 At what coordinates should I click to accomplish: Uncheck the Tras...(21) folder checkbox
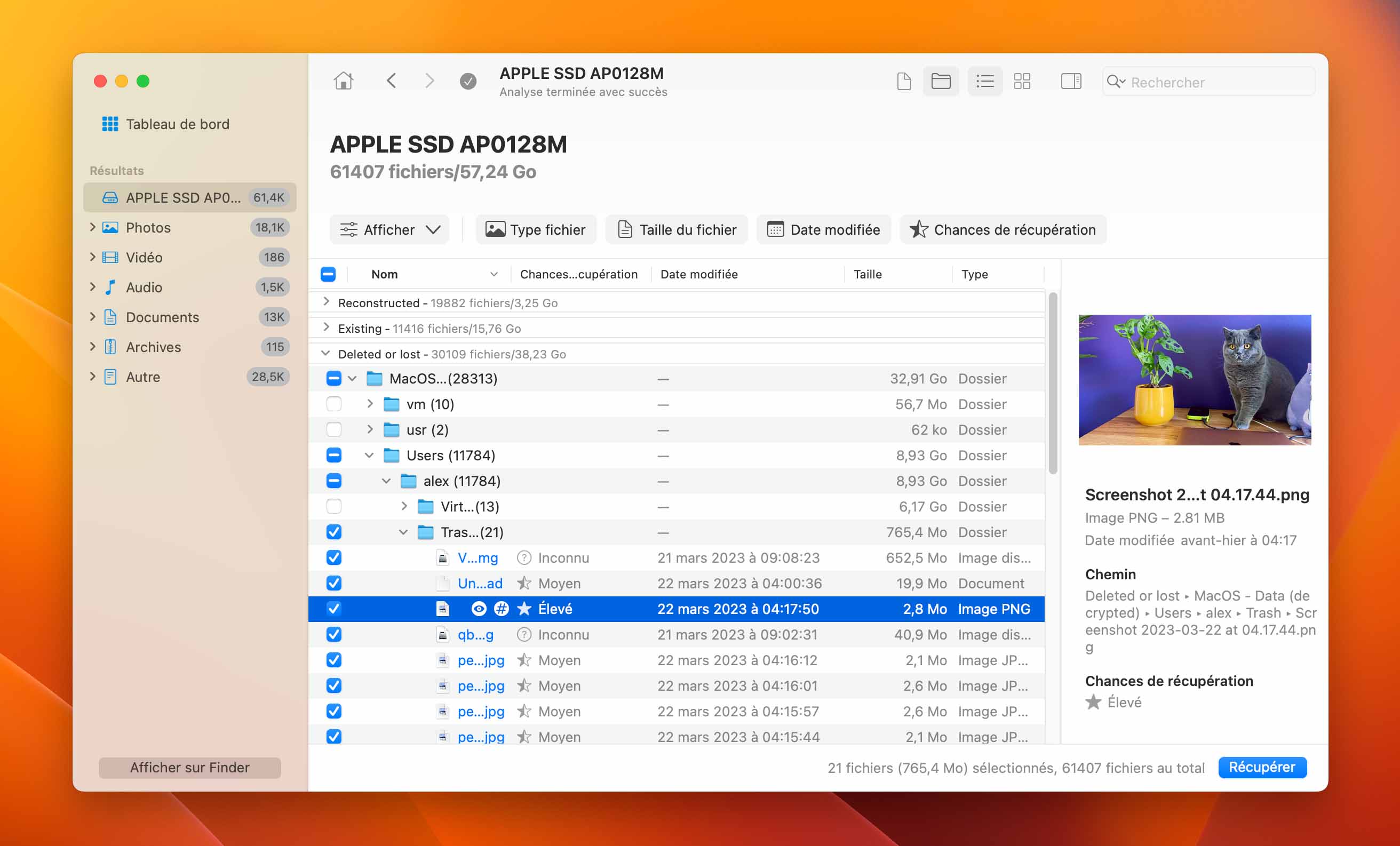334,532
